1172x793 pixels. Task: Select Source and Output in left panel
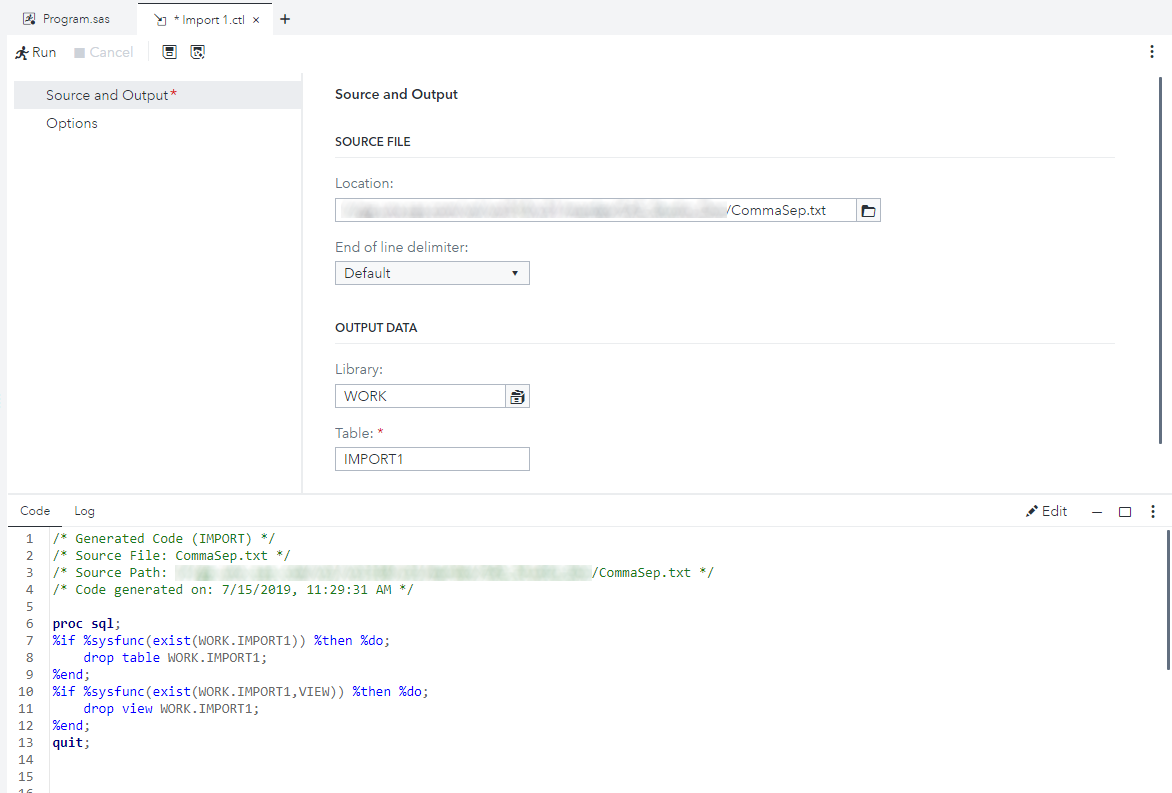tap(107, 95)
